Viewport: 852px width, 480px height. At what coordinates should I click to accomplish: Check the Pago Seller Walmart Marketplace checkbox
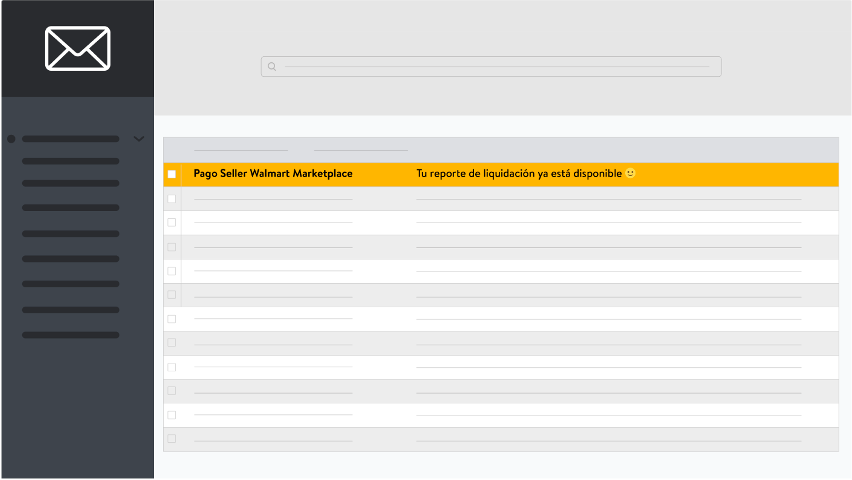coord(172,174)
